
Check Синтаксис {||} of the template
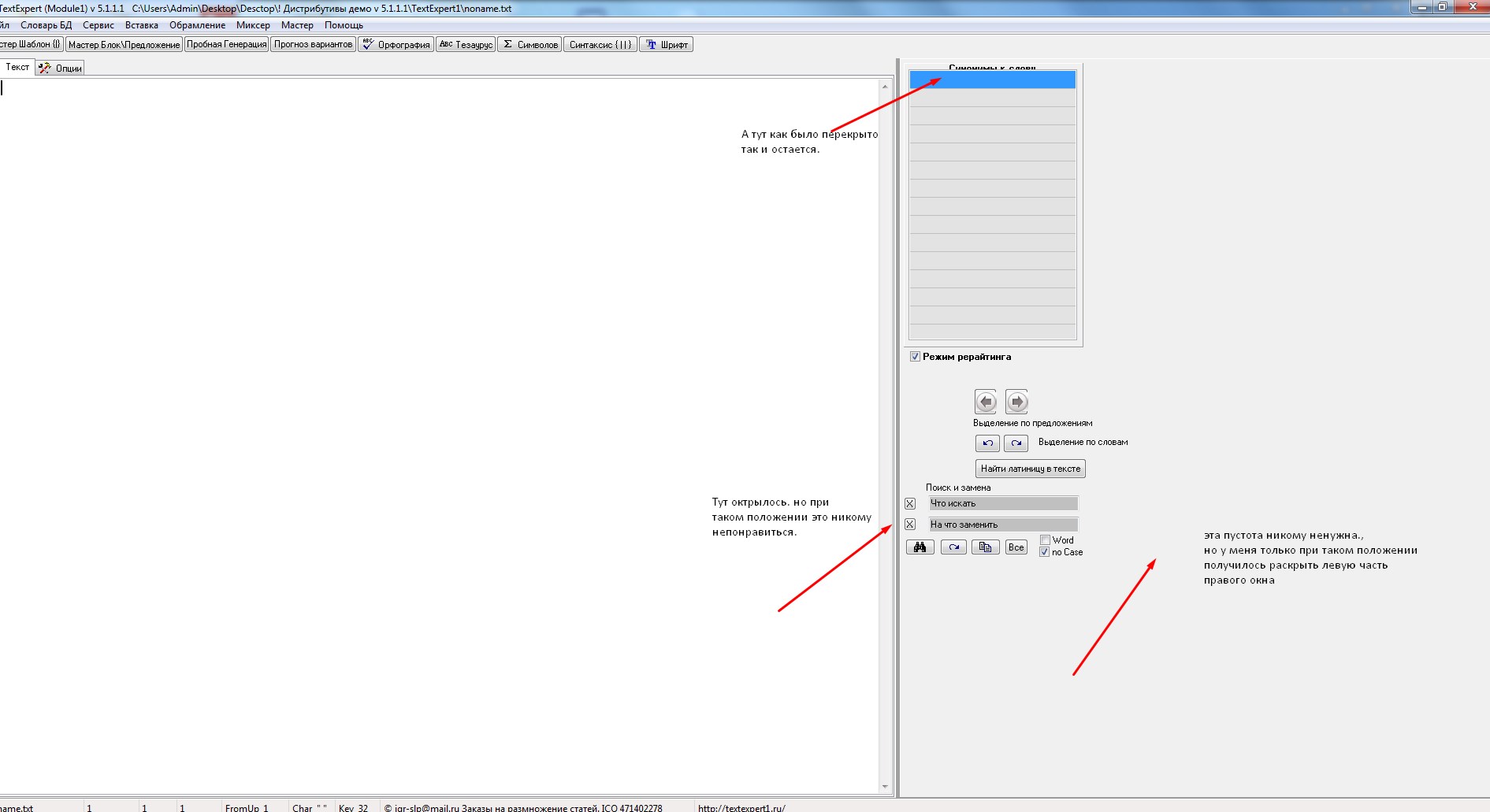[600, 45]
